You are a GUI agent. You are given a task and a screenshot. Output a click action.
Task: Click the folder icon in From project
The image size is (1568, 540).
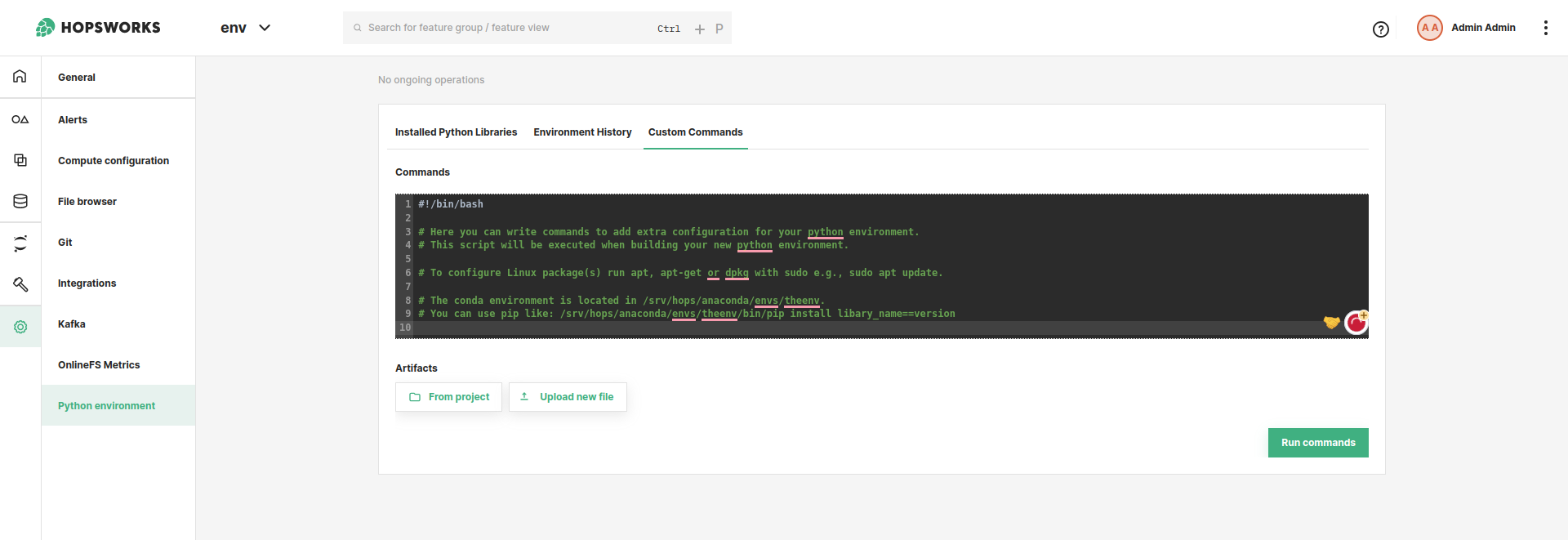point(415,397)
